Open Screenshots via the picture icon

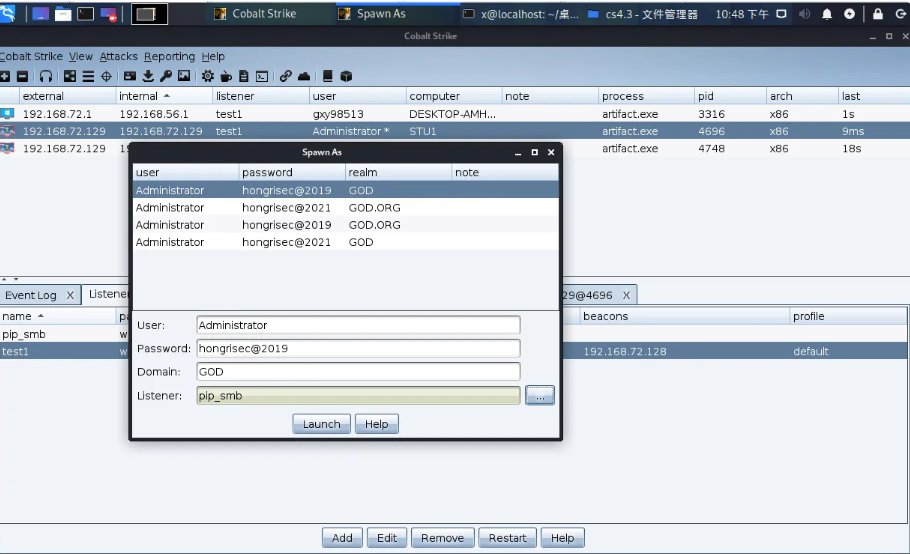[x=184, y=76]
